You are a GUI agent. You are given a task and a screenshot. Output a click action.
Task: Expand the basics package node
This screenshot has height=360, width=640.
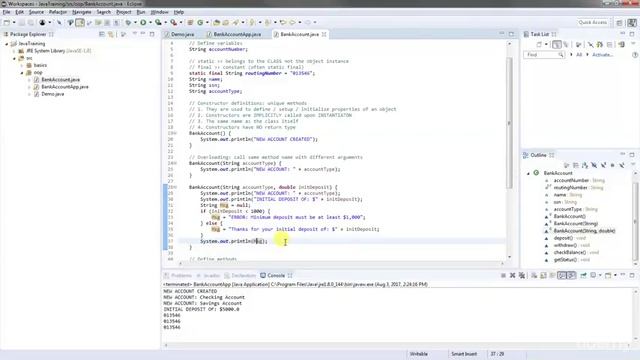22,65
